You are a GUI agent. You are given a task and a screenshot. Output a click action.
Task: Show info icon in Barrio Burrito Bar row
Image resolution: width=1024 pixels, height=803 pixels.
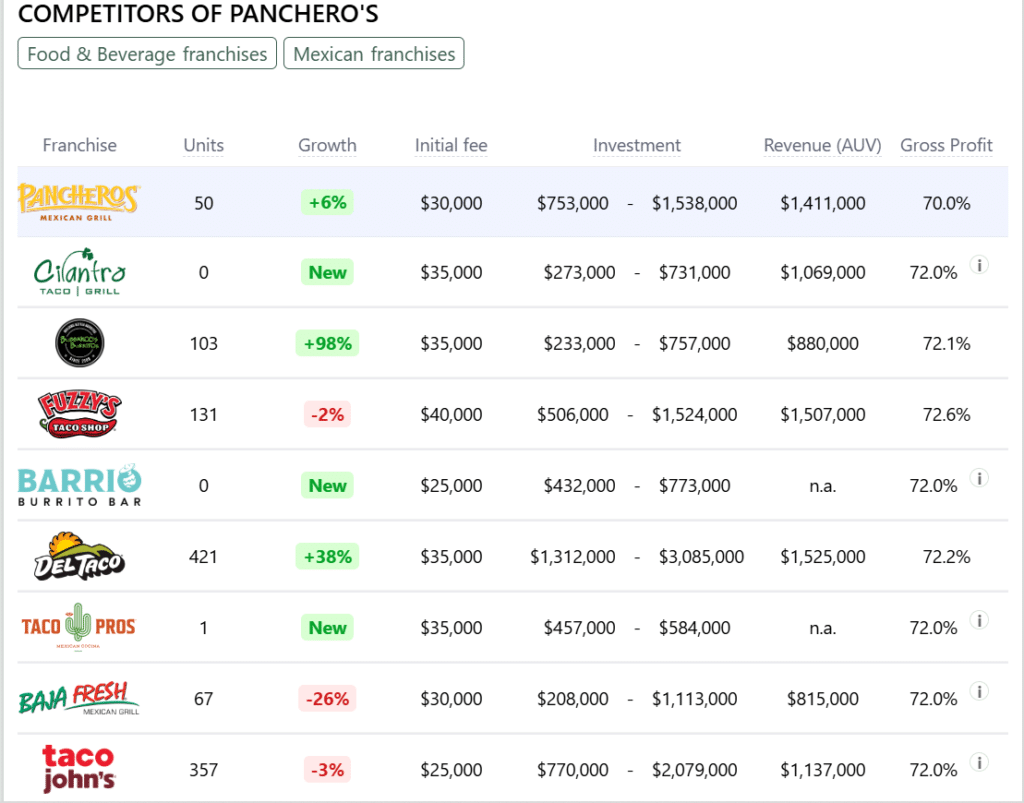click(979, 479)
